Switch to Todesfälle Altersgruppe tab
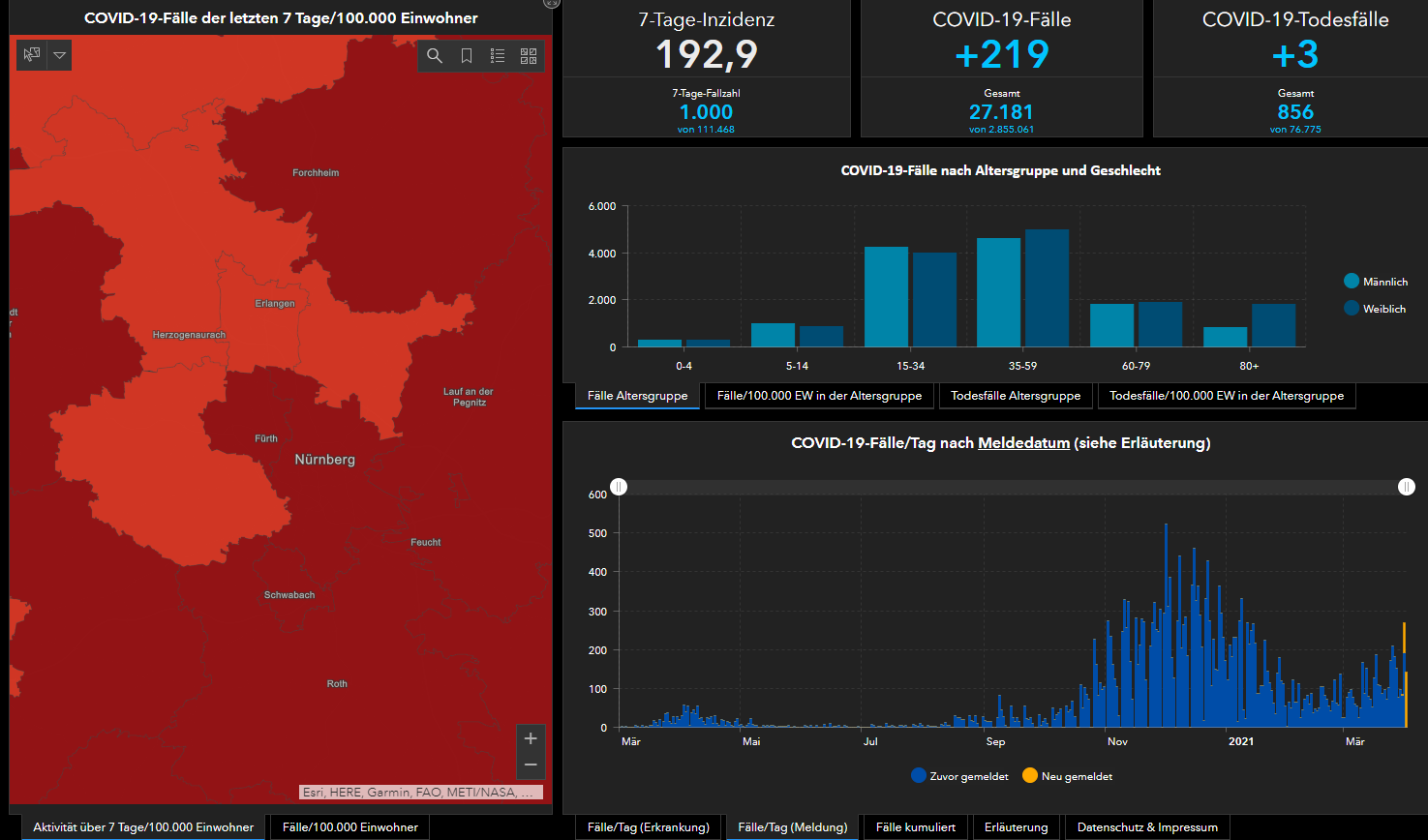The height and width of the screenshot is (840, 1428). click(1016, 396)
